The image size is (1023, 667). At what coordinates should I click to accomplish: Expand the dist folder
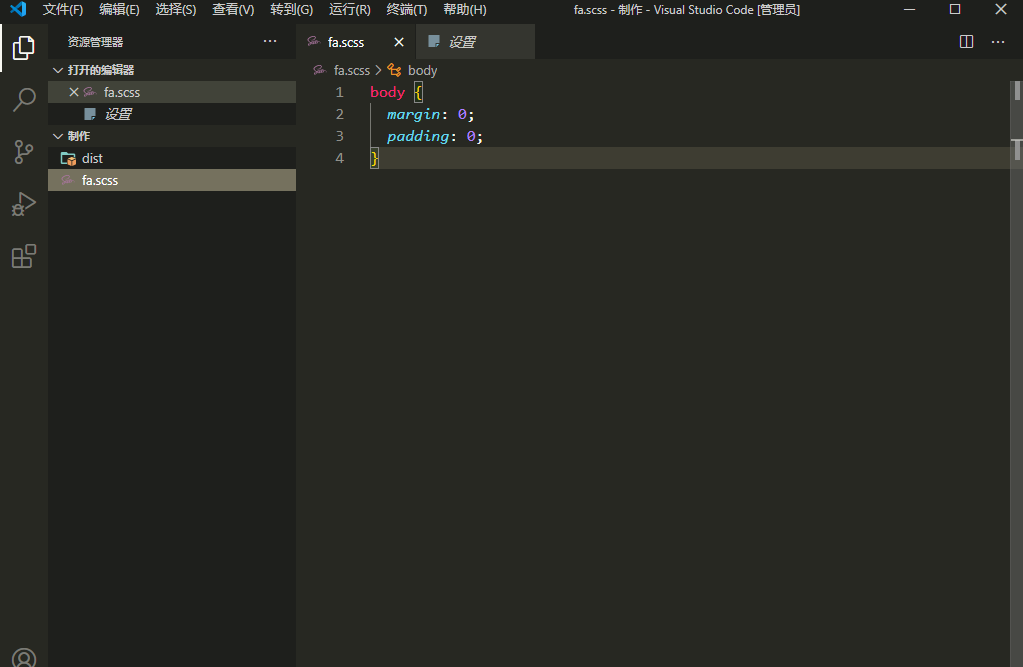pyautogui.click(x=172, y=159)
